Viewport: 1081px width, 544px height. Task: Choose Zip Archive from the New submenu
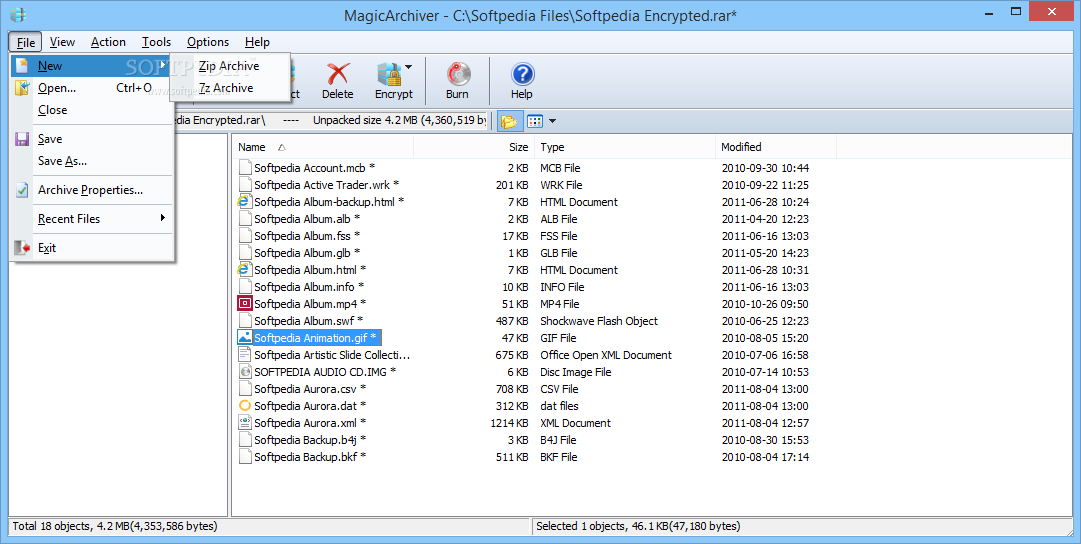pos(230,66)
